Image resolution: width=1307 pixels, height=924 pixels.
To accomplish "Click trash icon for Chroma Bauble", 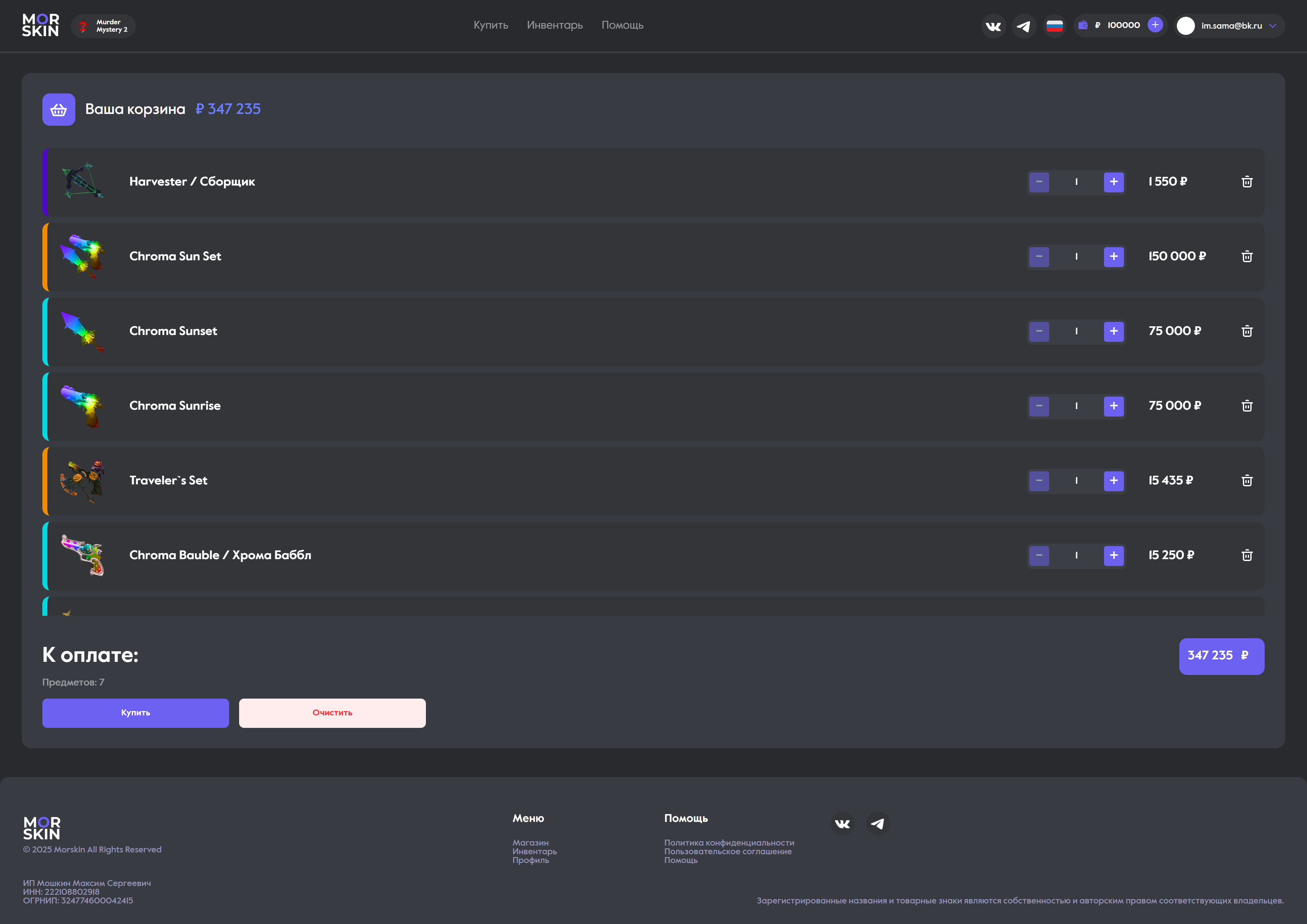I will coord(1247,555).
